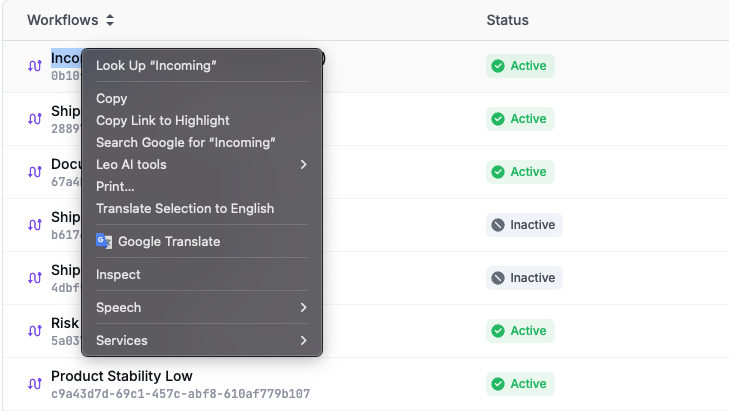Click the Workflows column header text
The image size is (729, 411).
pyautogui.click(x=63, y=20)
